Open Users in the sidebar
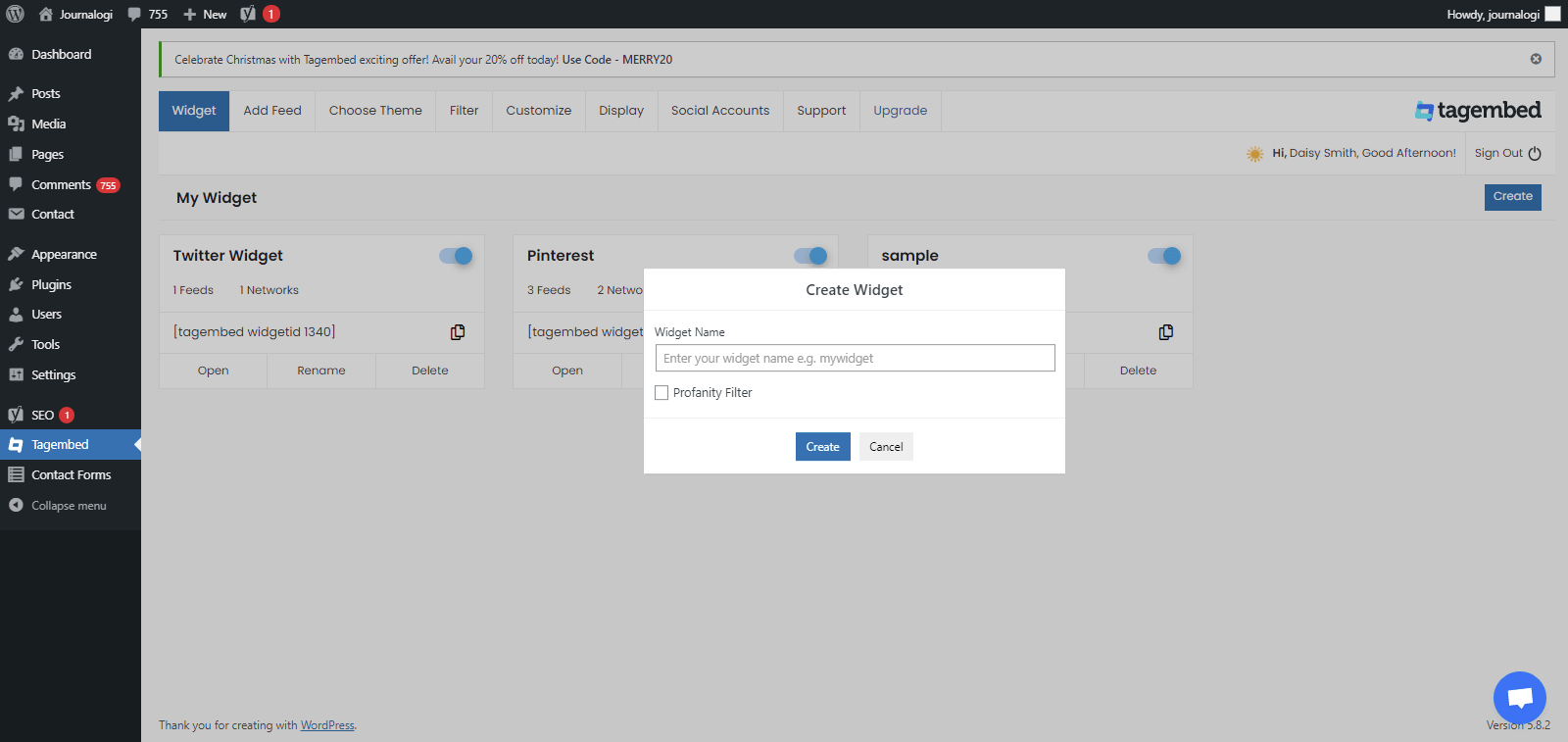This screenshot has width=1568, height=742. tap(71, 314)
